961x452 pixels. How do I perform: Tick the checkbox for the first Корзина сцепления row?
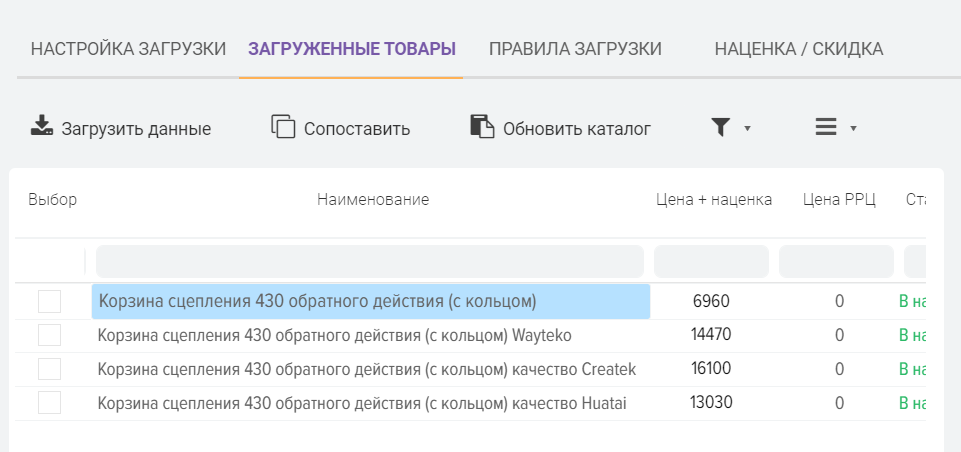click(x=49, y=301)
